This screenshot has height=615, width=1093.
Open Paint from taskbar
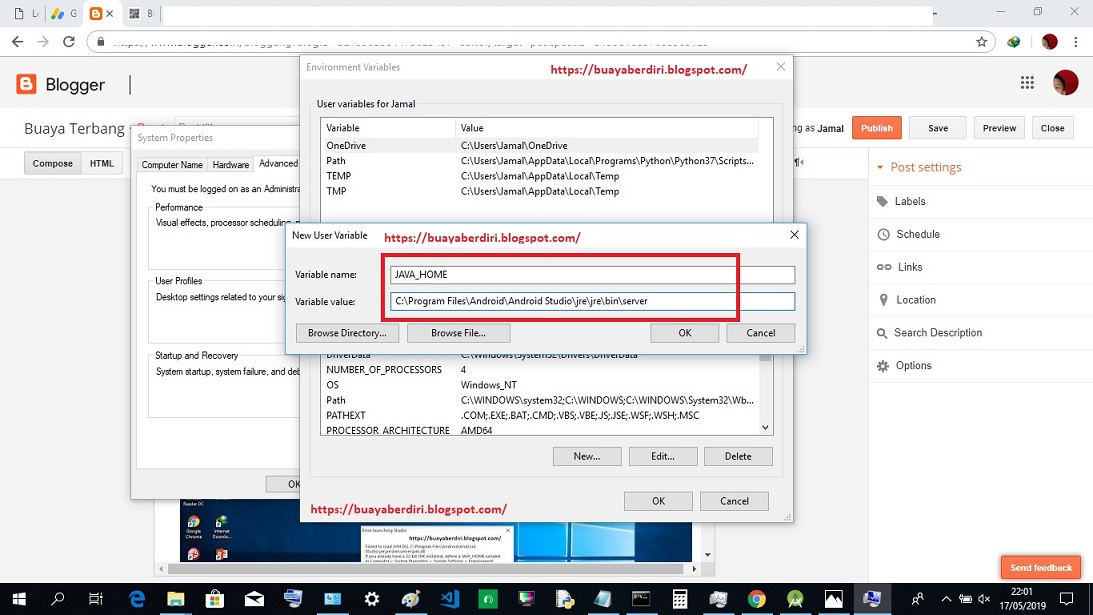click(411, 598)
